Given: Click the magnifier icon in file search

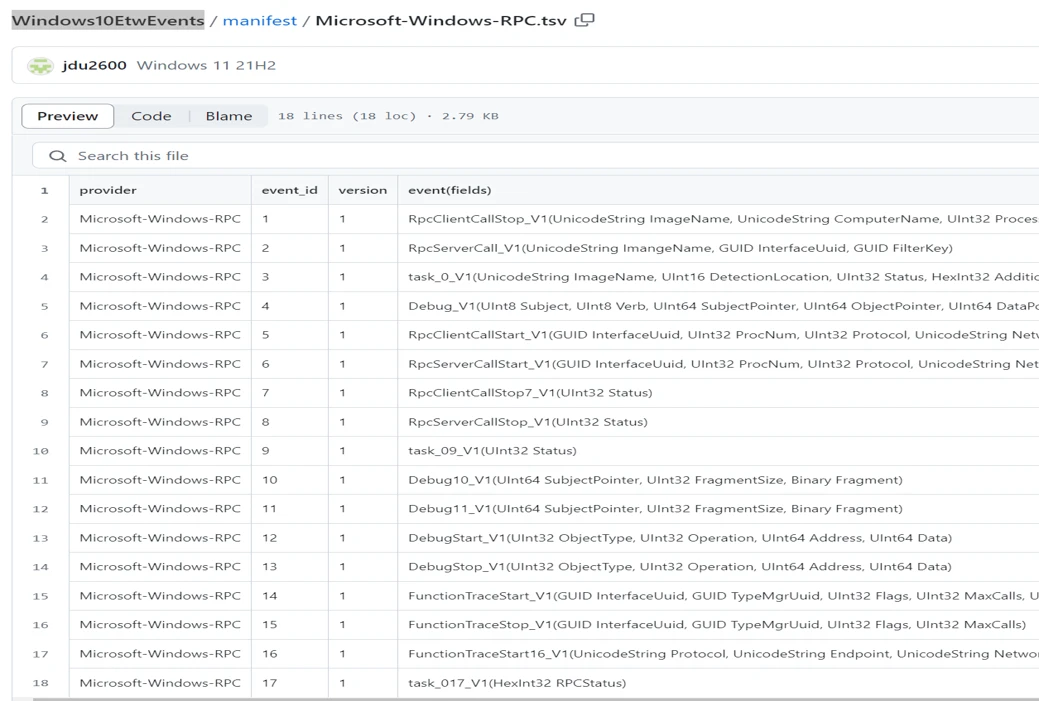Looking at the screenshot, I should pyautogui.click(x=58, y=156).
